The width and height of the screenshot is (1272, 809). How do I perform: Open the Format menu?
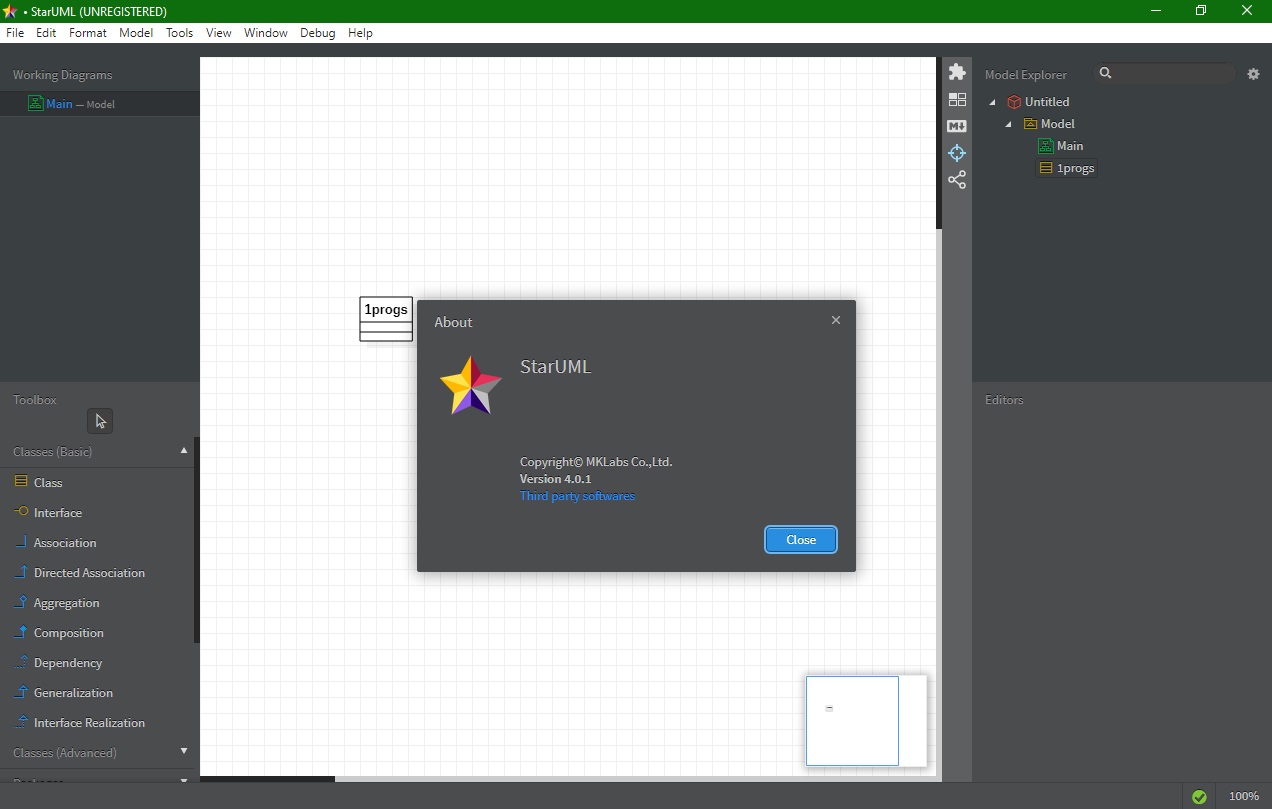(88, 32)
